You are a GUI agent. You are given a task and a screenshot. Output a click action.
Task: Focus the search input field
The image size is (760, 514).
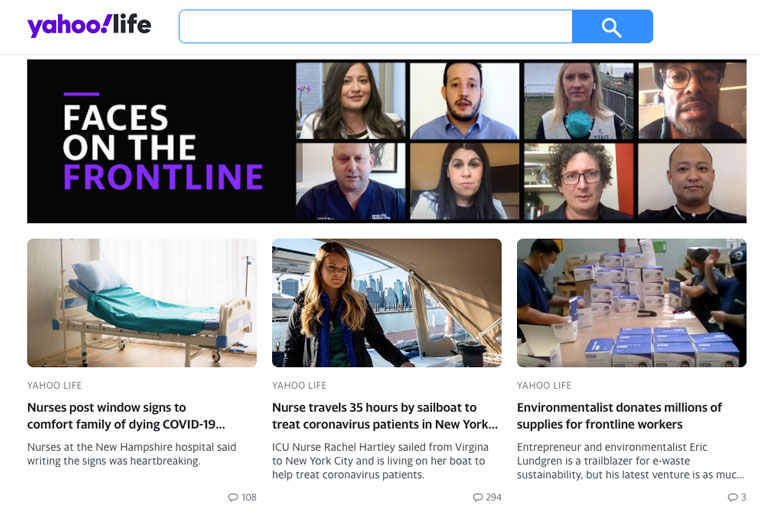pyautogui.click(x=376, y=27)
